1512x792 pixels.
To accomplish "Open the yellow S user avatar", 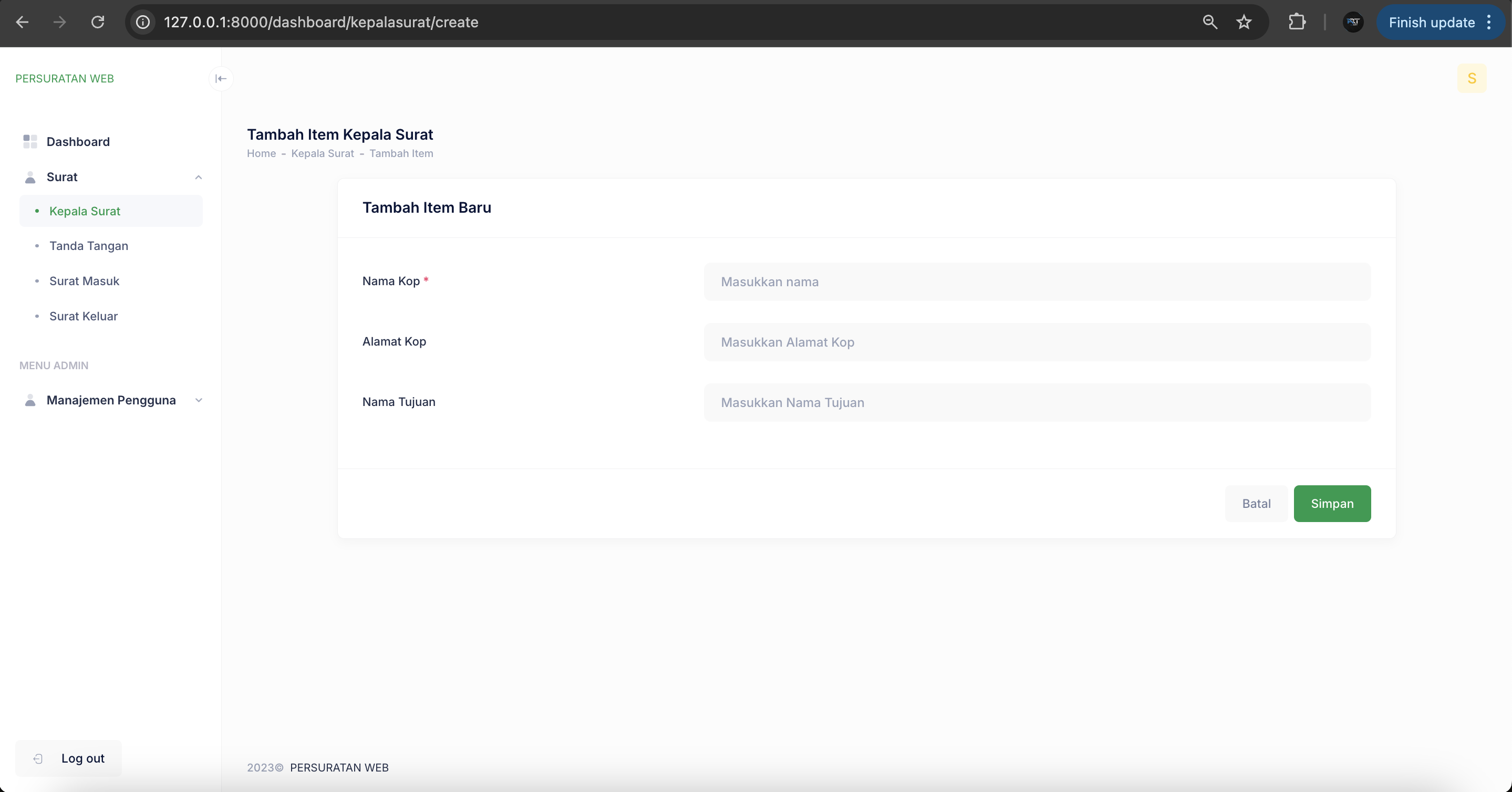I will coord(1472,79).
